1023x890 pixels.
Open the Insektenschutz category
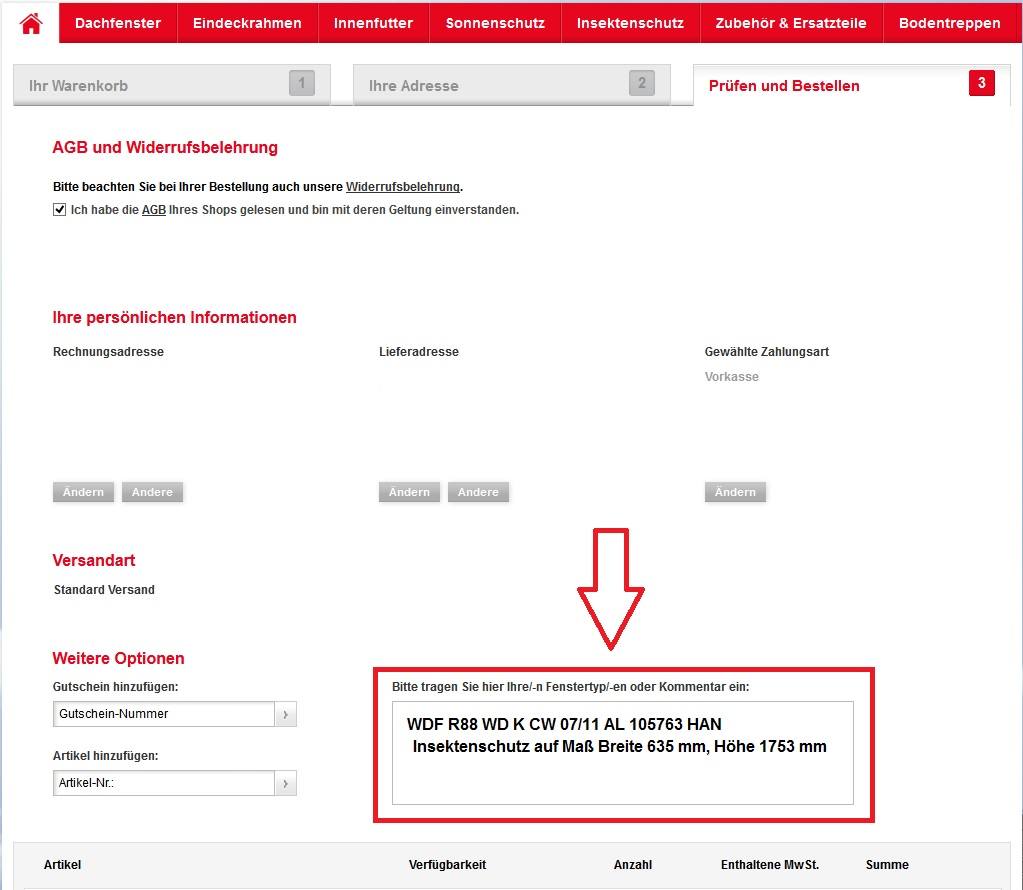tap(630, 23)
